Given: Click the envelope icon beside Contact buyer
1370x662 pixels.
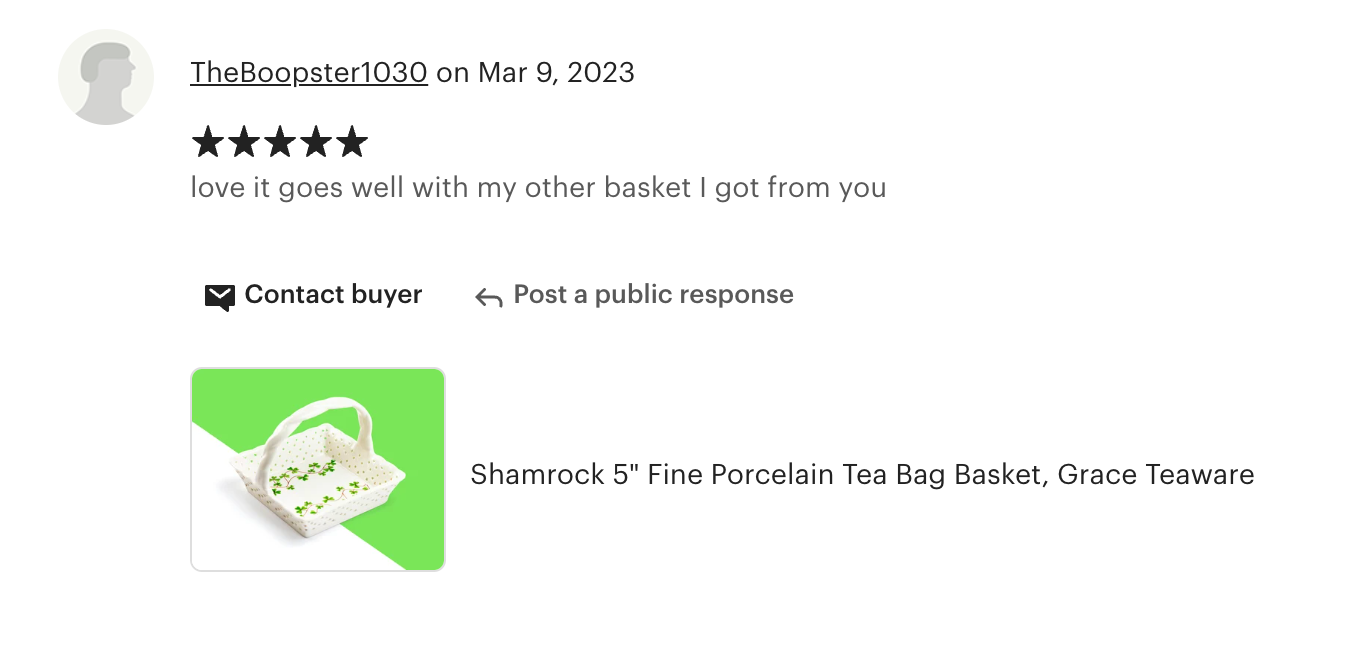Looking at the screenshot, I should tap(219, 296).
